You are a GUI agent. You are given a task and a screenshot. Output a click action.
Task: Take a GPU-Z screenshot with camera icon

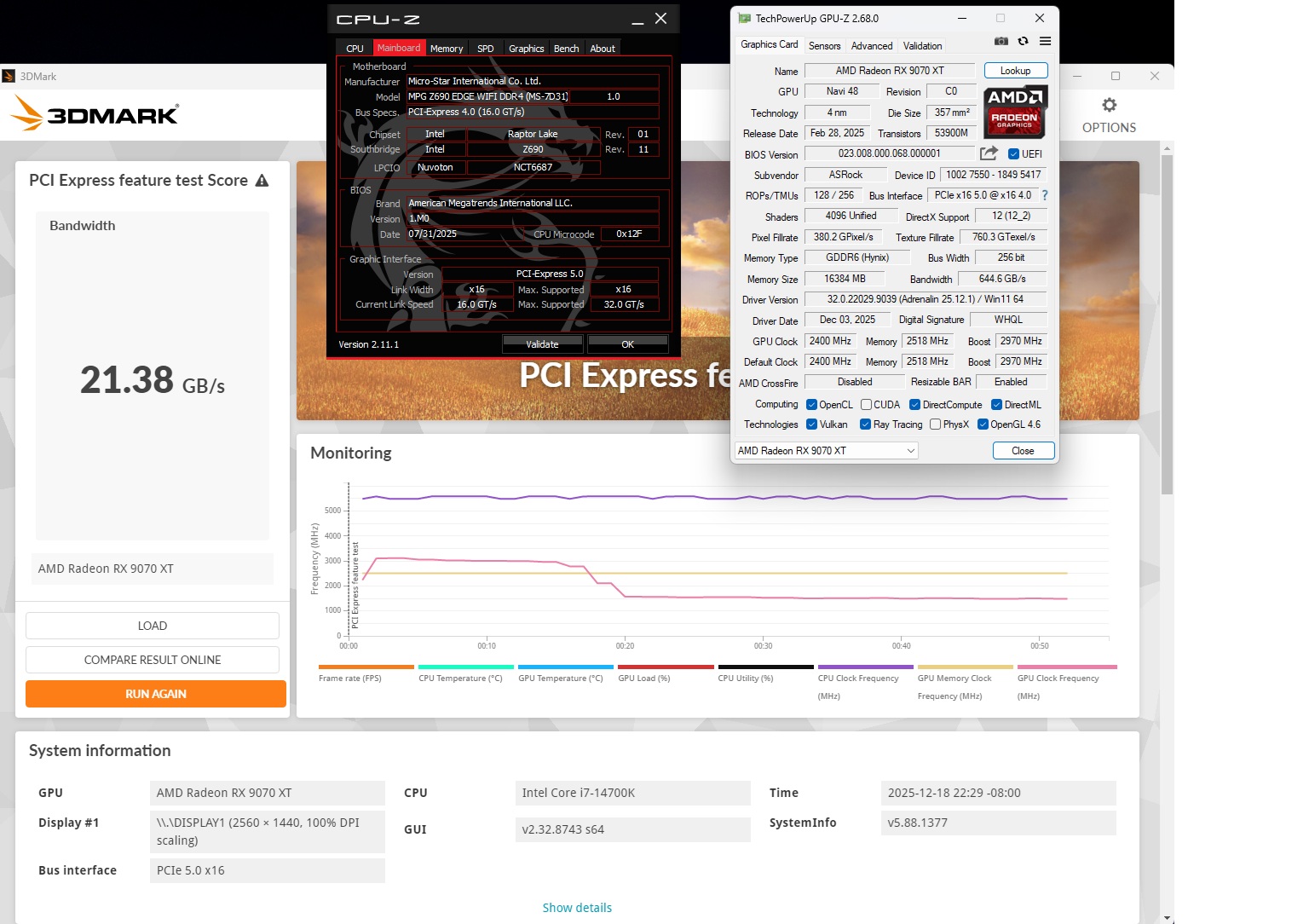point(1001,42)
